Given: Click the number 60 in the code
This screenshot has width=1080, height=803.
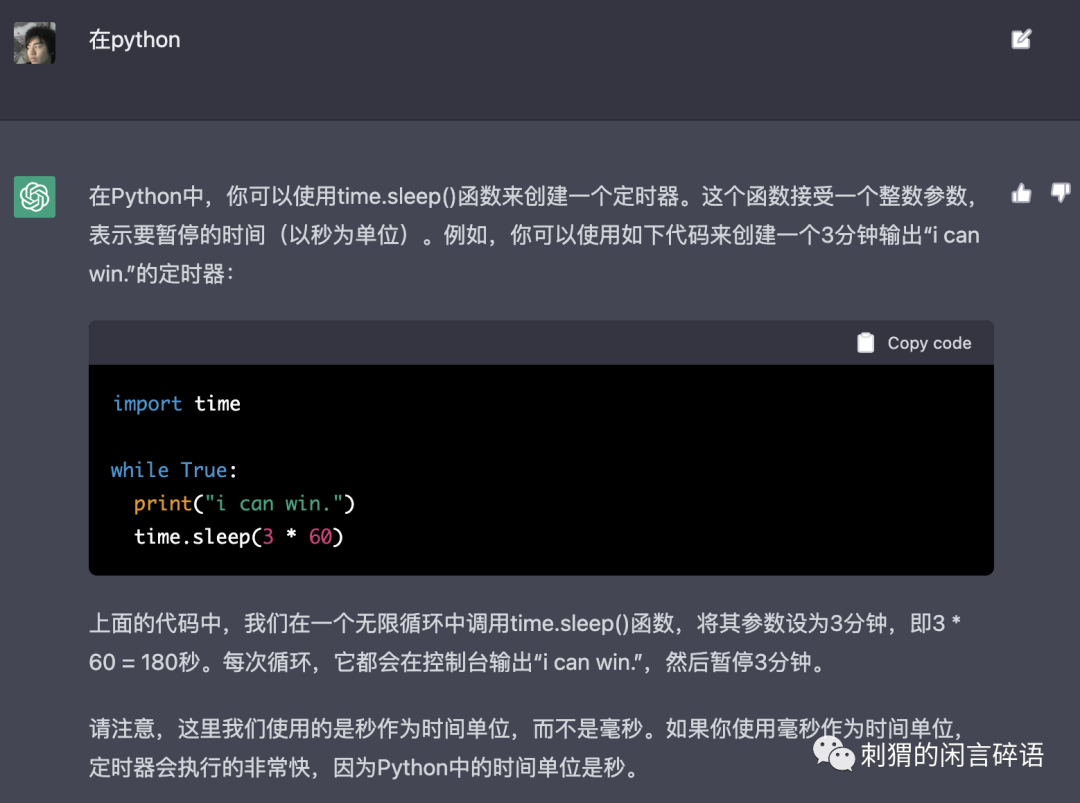Looking at the screenshot, I should (x=320, y=537).
